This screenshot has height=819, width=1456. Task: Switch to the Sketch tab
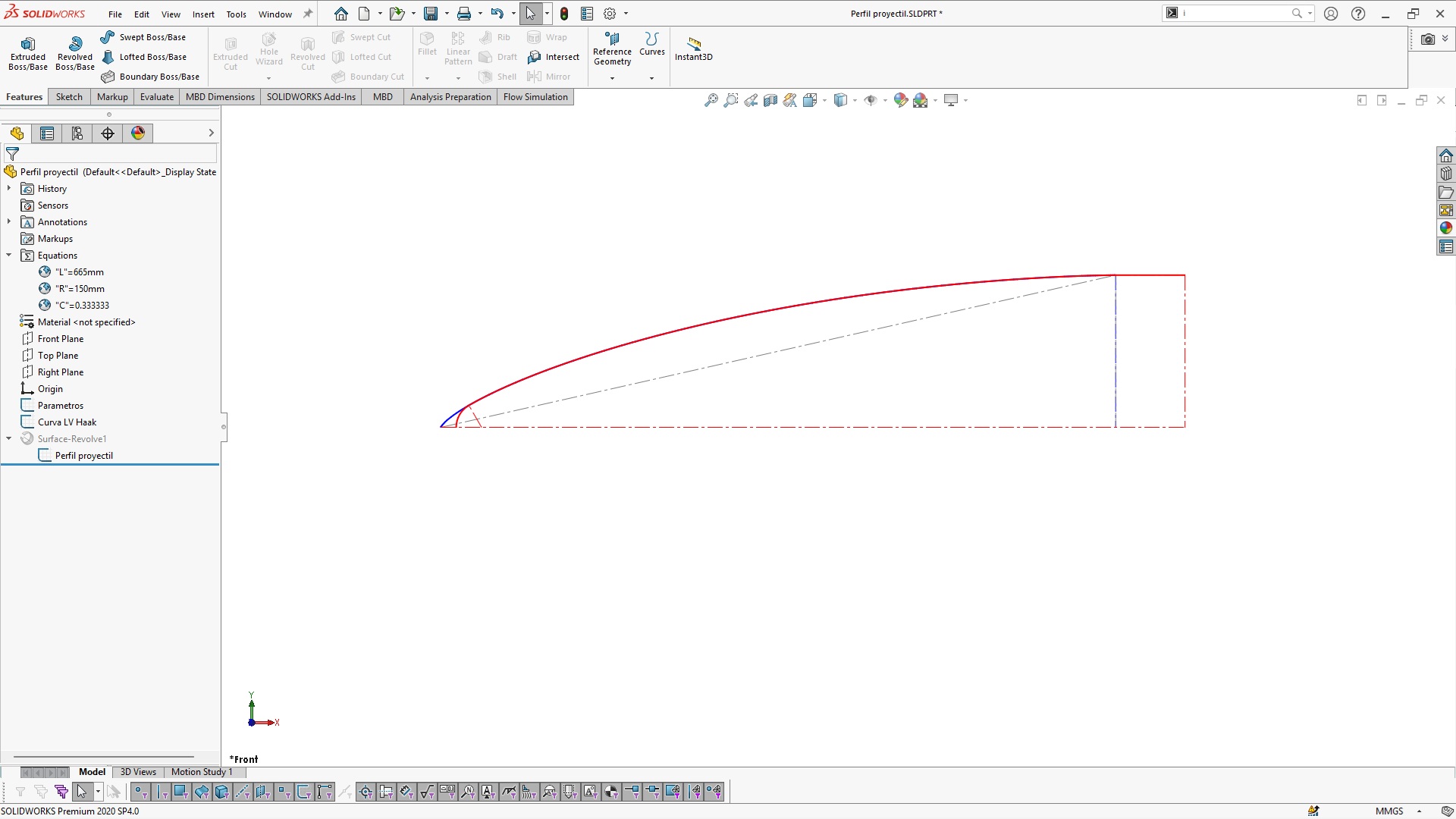(x=69, y=97)
